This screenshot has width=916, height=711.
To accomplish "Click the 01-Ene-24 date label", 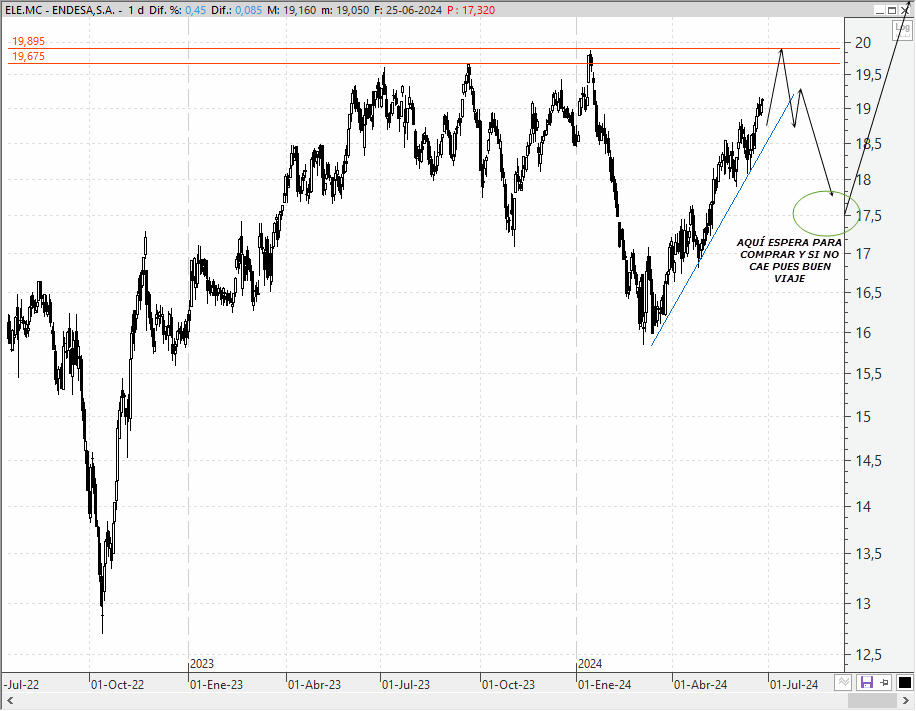I will (605, 684).
